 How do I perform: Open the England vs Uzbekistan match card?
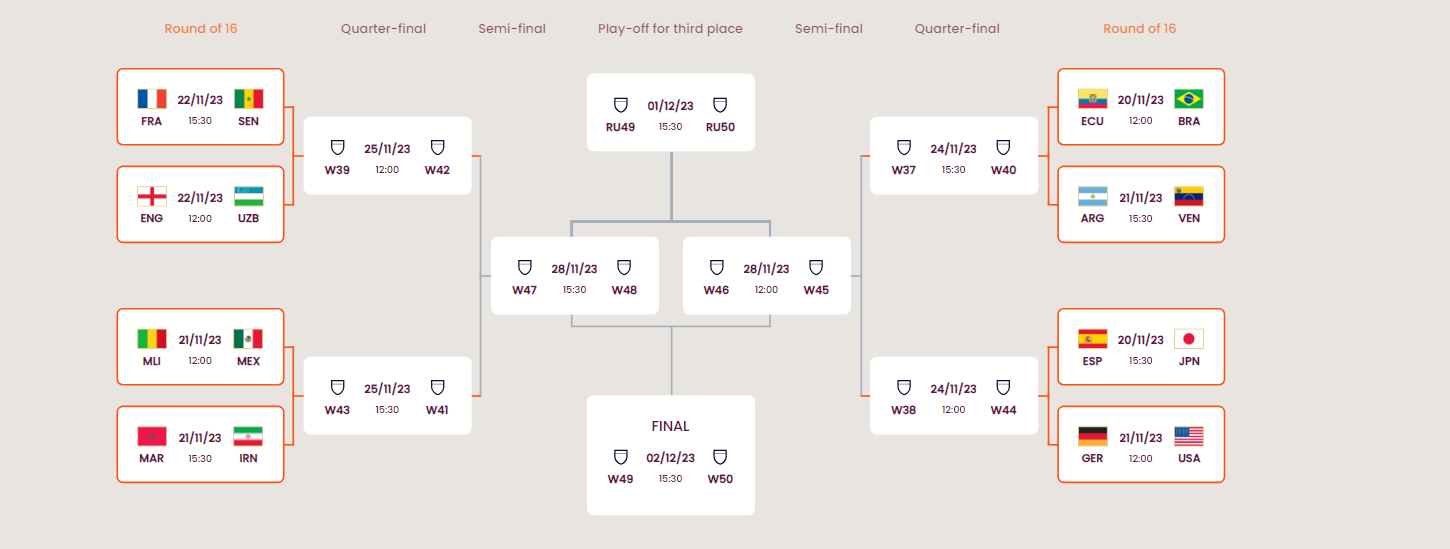click(x=200, y=204)
